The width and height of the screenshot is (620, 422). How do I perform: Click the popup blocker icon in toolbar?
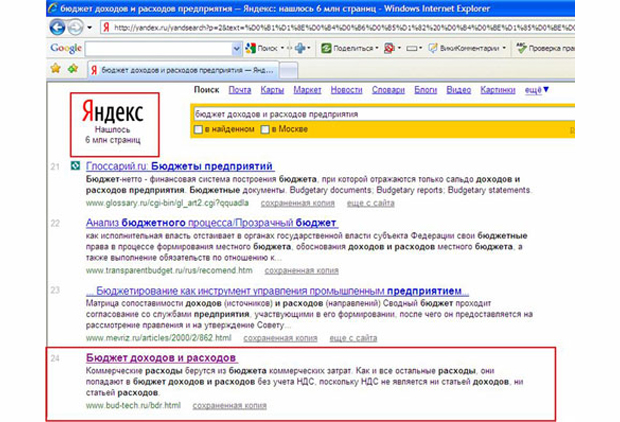pyautogui.click(x=389, y=48)
